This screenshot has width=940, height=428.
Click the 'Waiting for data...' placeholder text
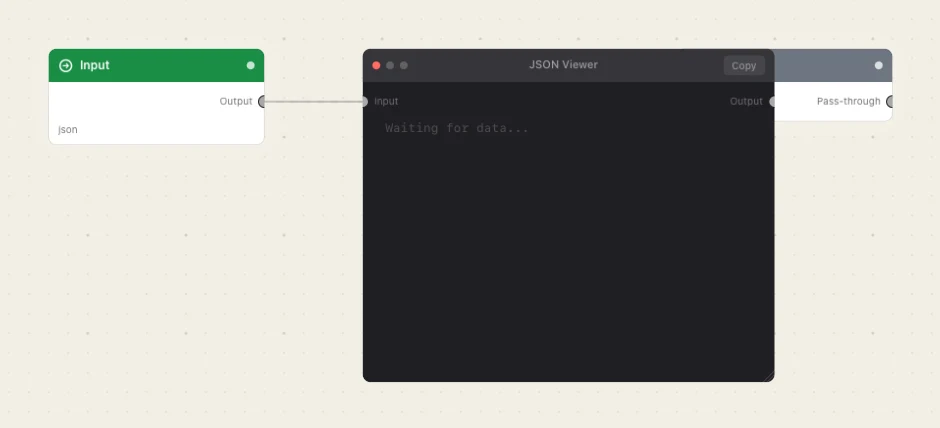(457, 128)
